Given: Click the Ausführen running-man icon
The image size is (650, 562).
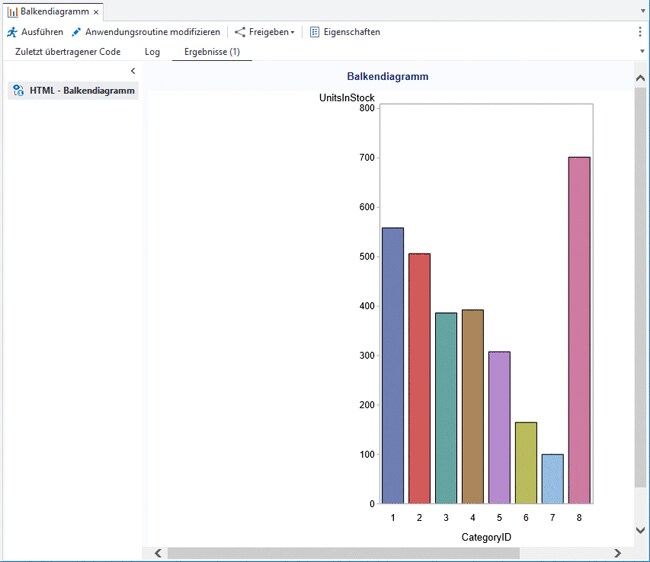Looking at the screenshot, I should (12, 32).
